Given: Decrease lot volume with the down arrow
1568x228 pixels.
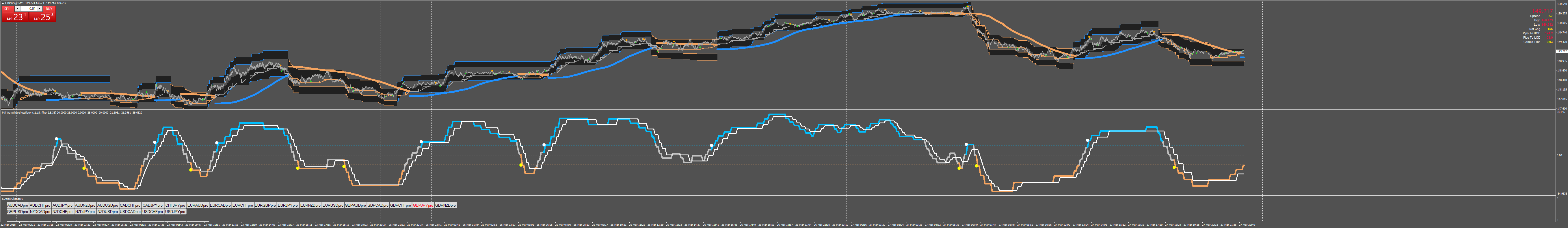Looking at the screenshot, I should coord(17,9).
